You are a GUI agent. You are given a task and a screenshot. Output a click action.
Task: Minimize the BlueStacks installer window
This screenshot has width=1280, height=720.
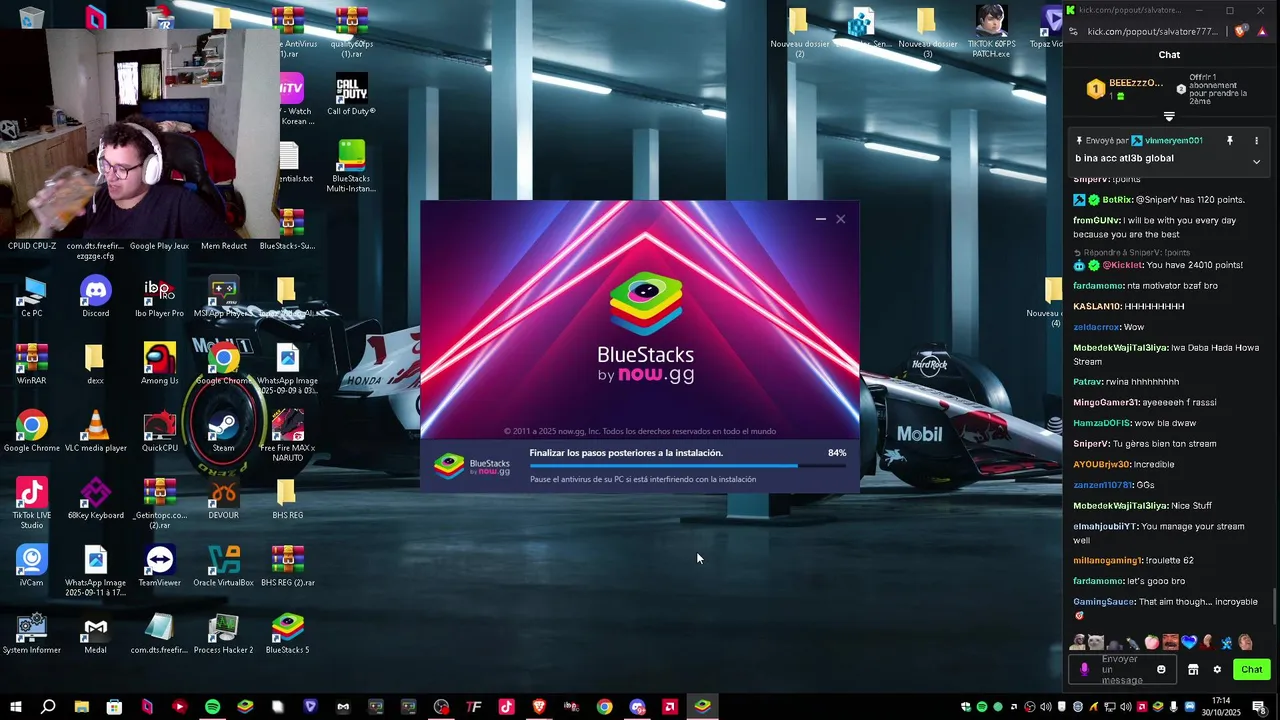[x=821, y=219]
